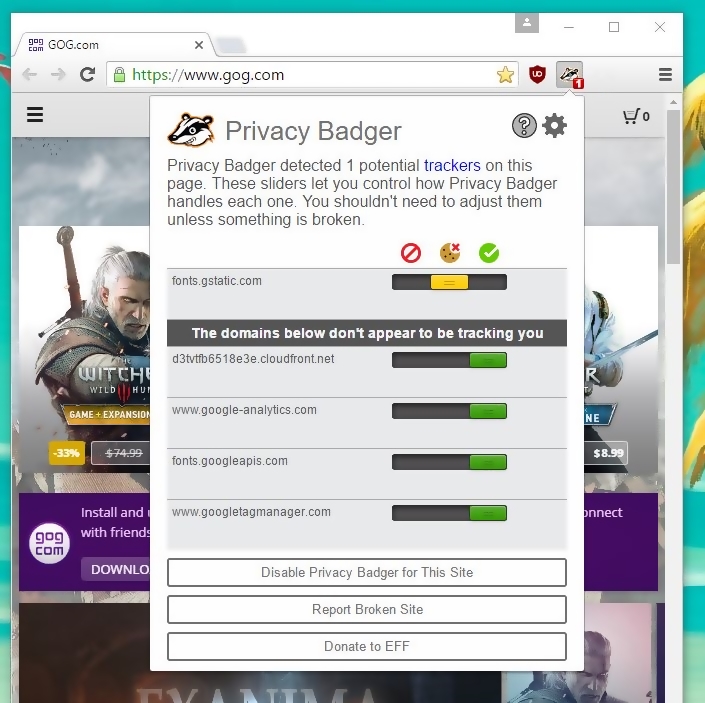Click d3tvtfb6518e3e.cloudfront.net domain name
This screenshot has width=705, height=703.
tap(253, 359)
